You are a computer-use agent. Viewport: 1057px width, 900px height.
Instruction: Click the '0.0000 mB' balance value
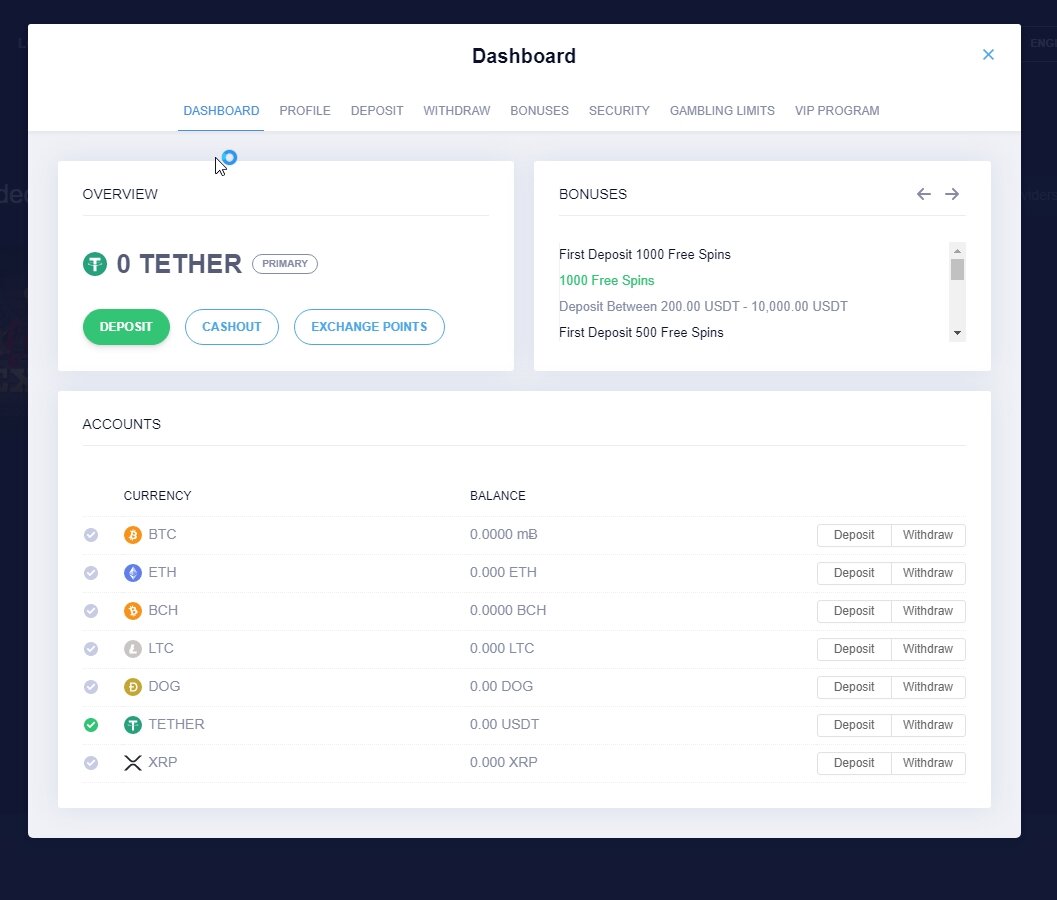coord(504,535)
